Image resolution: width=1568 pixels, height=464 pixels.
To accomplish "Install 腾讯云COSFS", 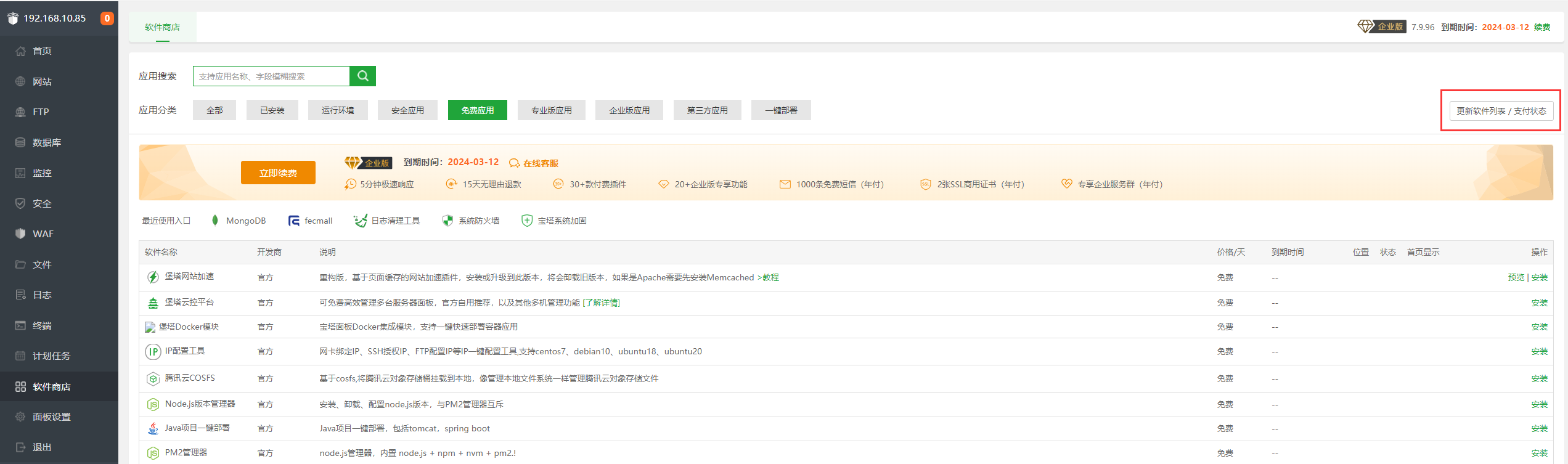I will click(1539, 378).
